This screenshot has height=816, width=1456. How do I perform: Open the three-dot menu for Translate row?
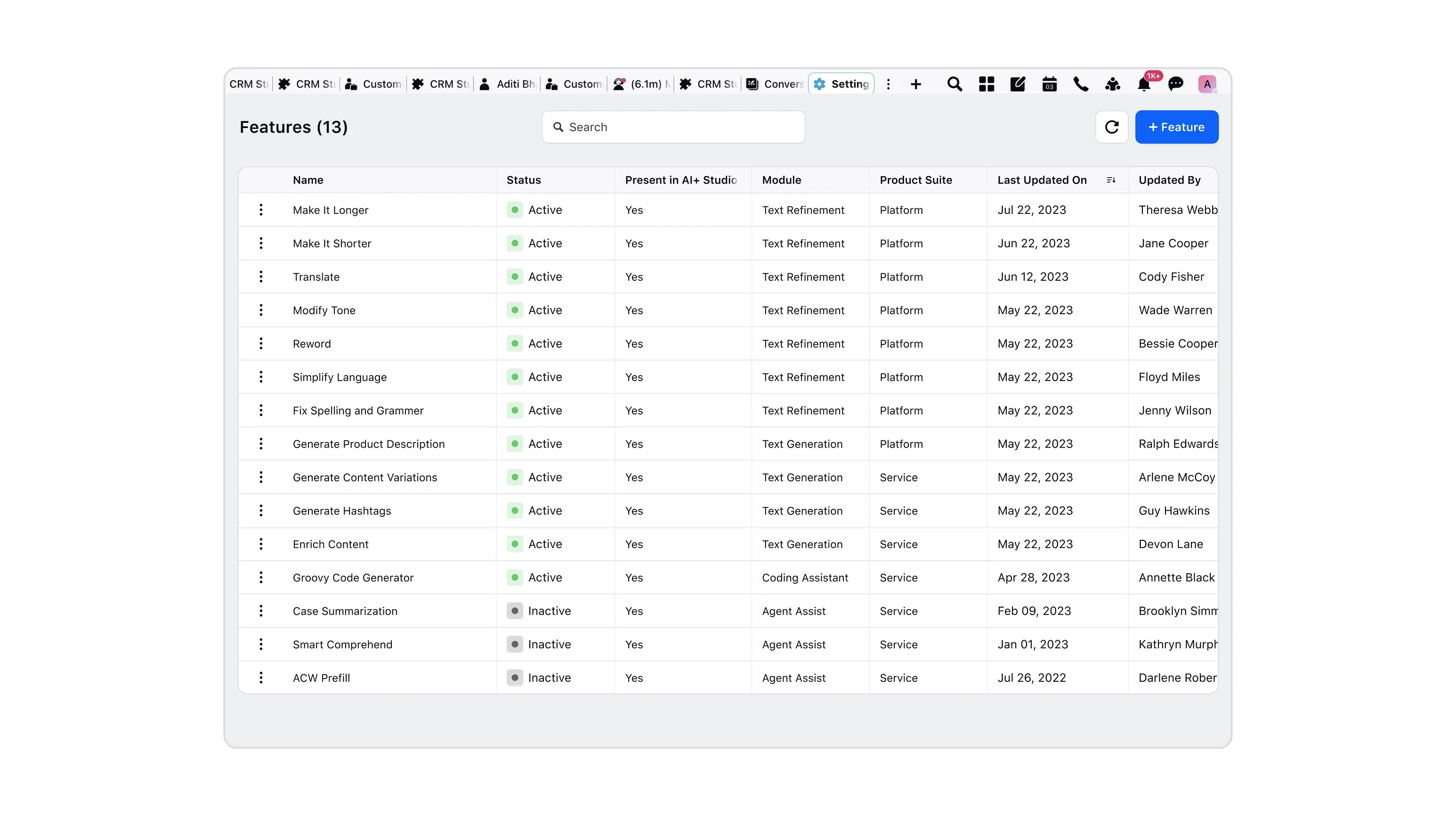(x=261, y=277)
